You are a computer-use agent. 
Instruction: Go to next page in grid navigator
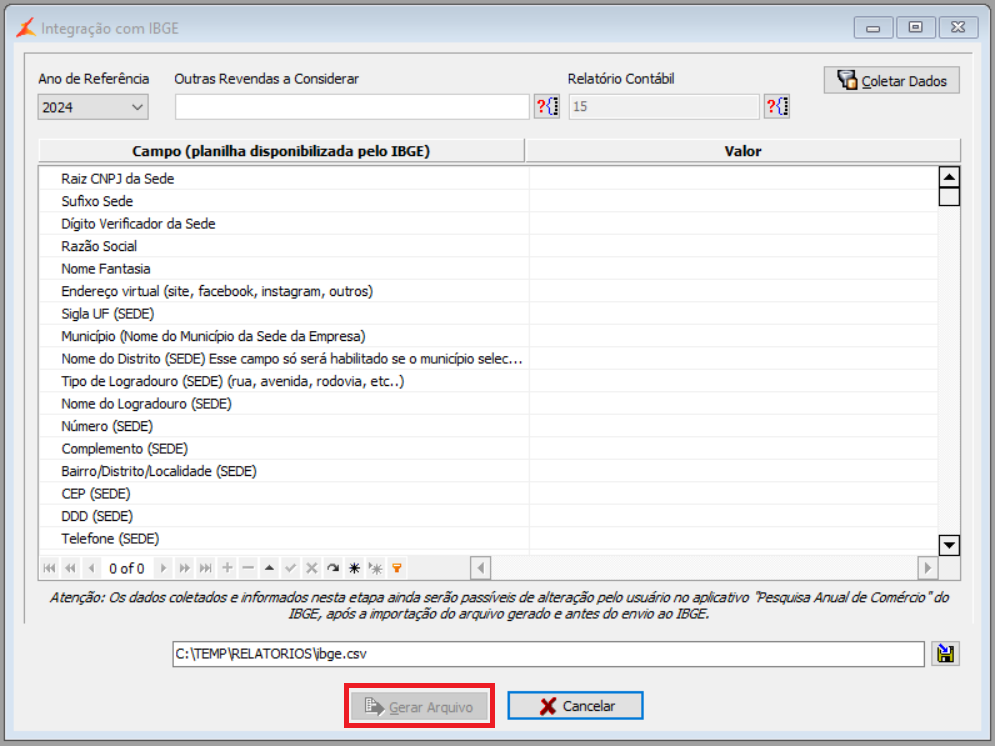click(x=184, y=568)
